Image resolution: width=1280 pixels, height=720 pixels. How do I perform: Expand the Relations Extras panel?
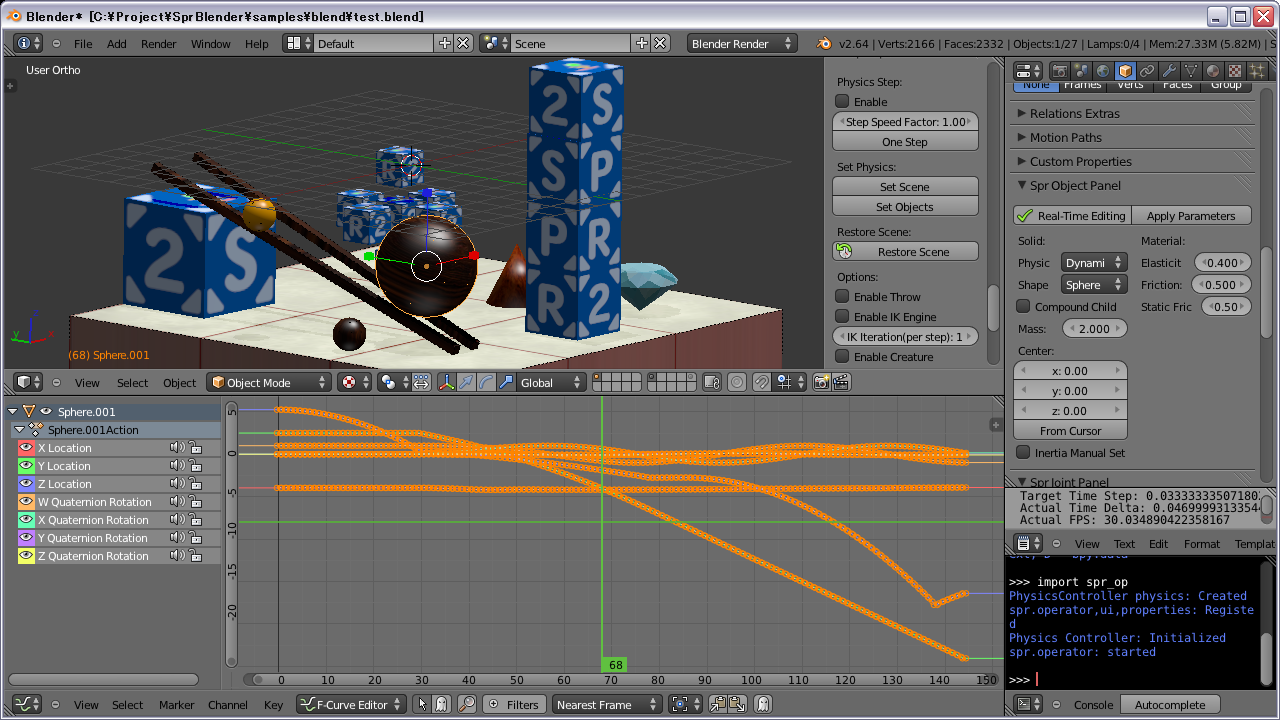(1022, 113)
